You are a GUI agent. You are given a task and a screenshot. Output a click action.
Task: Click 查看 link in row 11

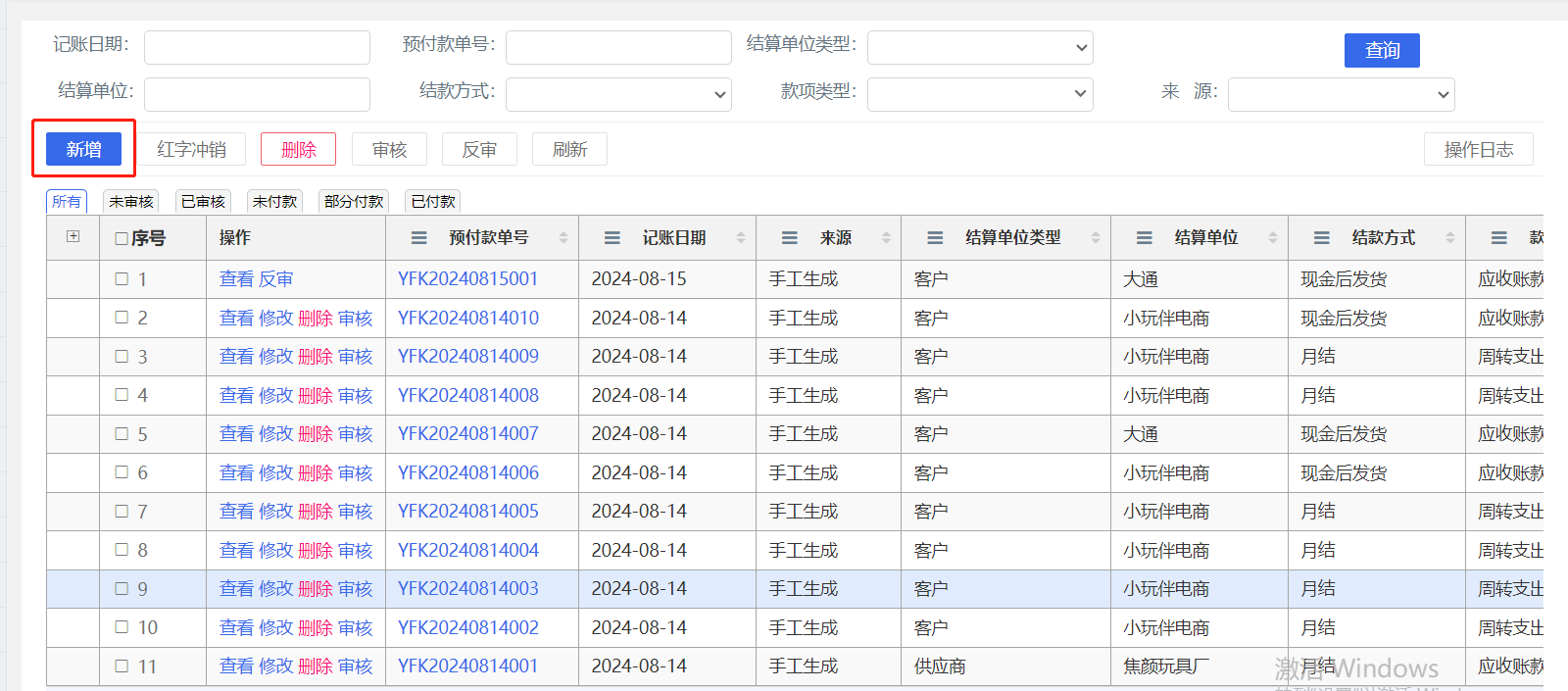236,666
